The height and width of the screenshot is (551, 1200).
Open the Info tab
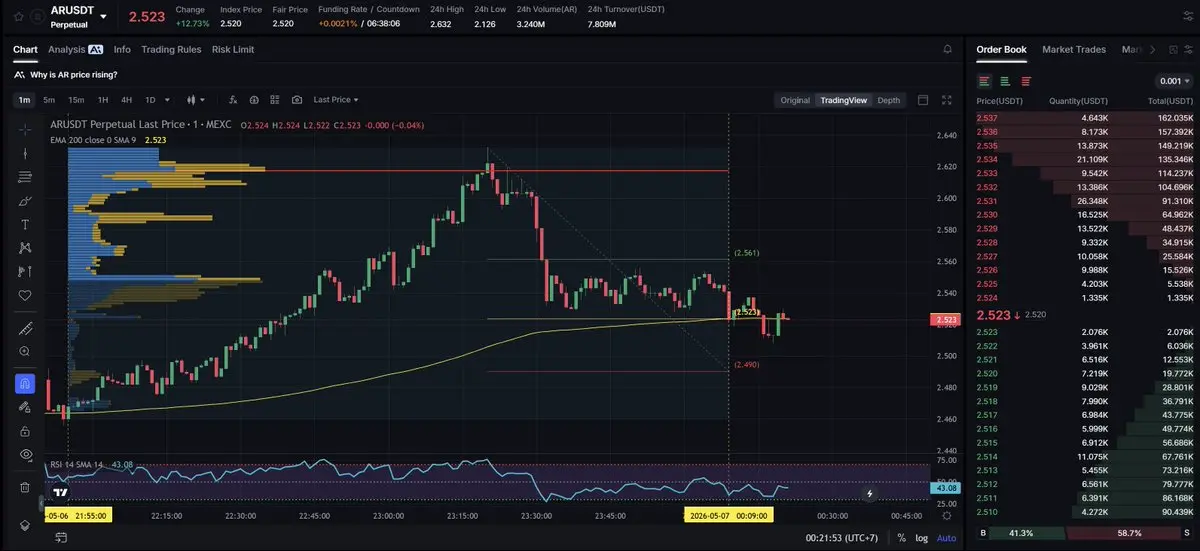[122, 49]
